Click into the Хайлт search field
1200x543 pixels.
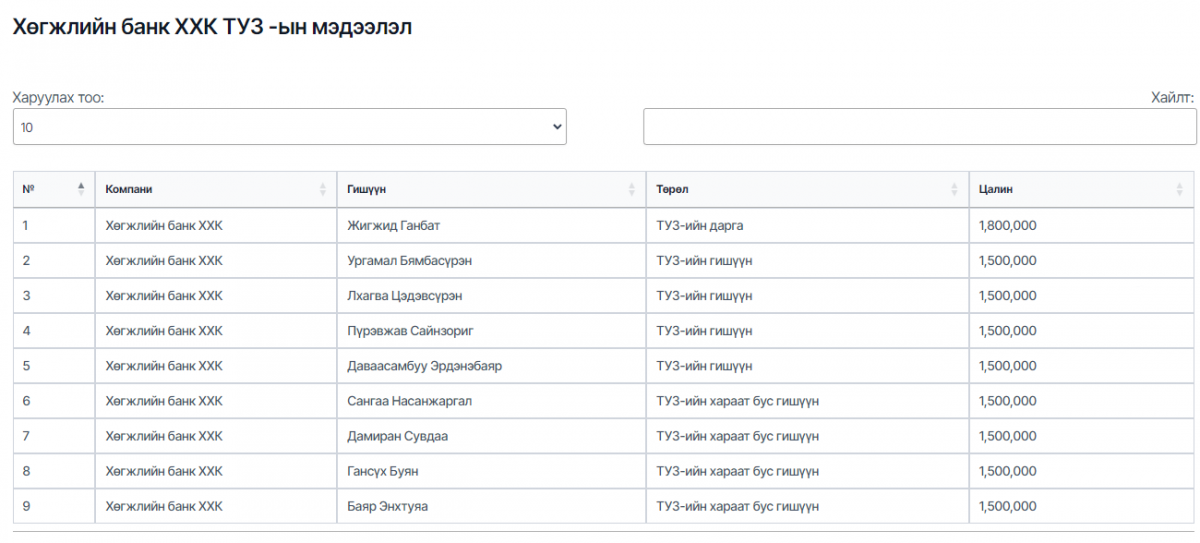point(919,127)
